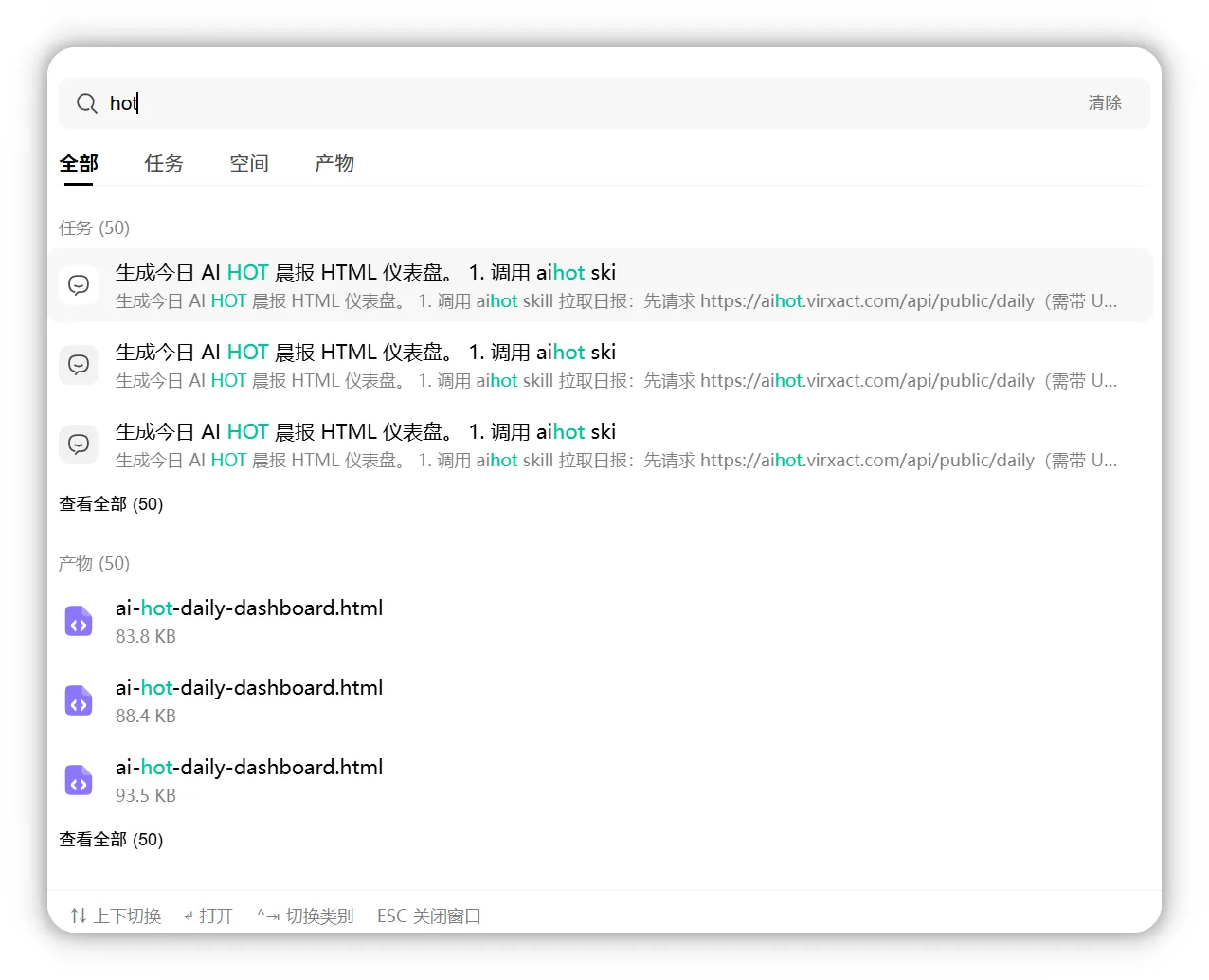Screen dimensions: 1209x980
Task: Click the ESC 关闭窗口 footer hint
Action: tap(429, 916)
